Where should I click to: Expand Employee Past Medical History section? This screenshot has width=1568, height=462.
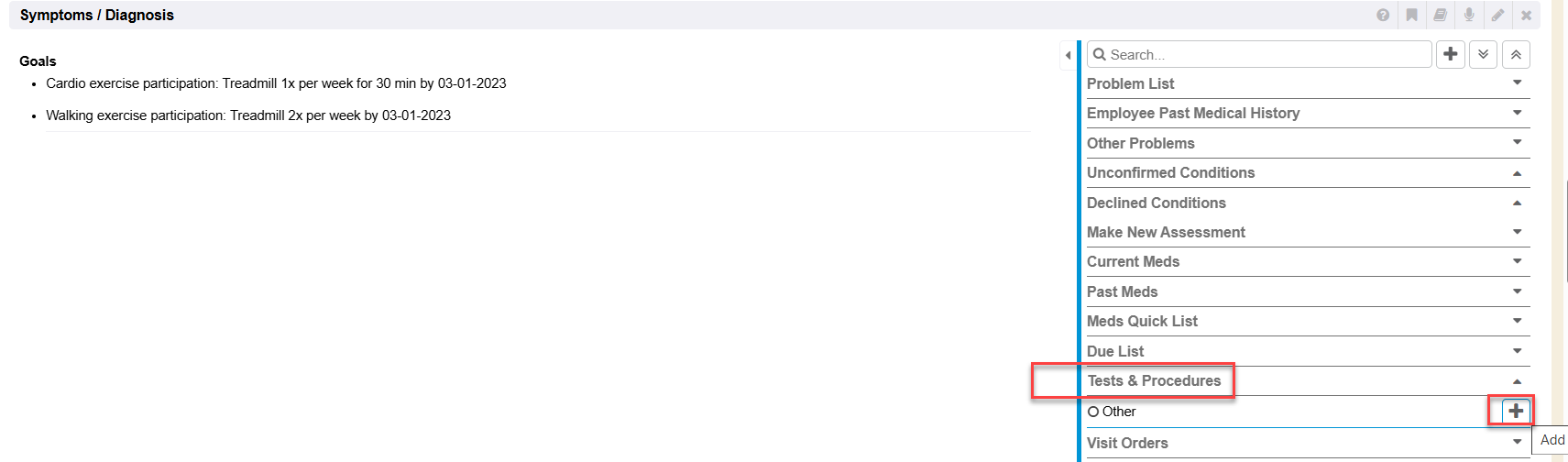(1517, 113)
